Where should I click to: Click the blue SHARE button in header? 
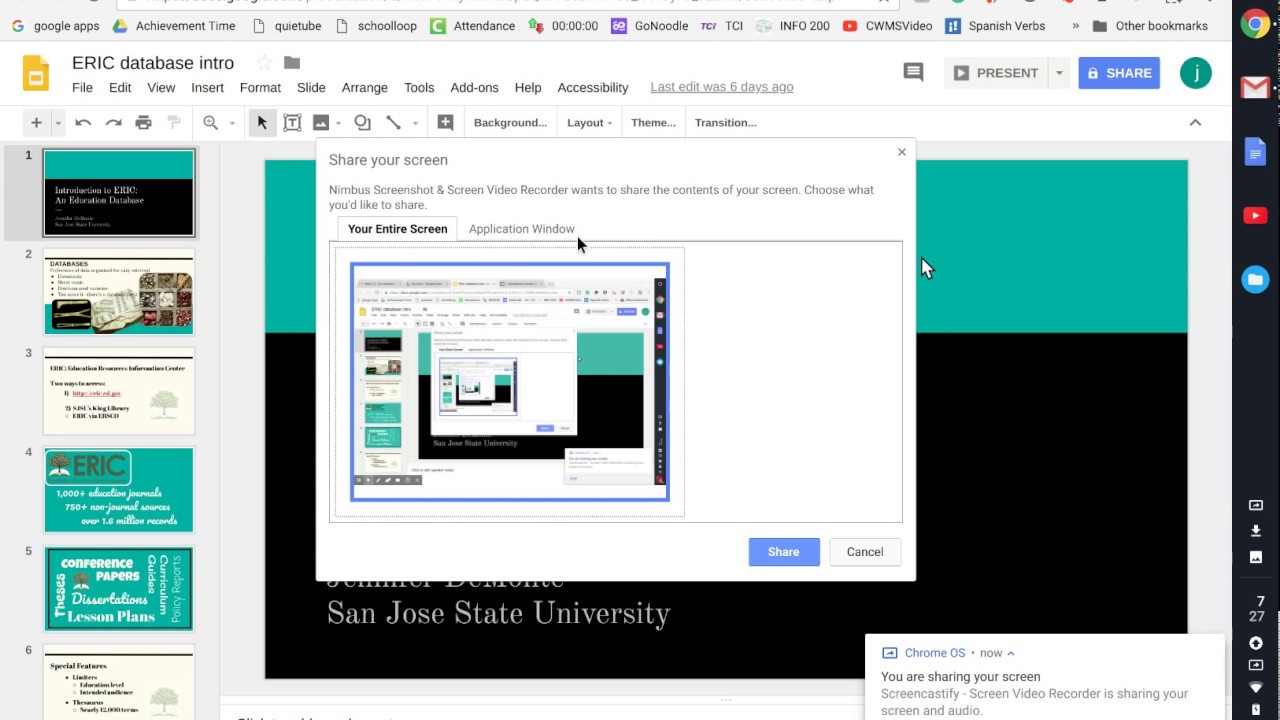point(1119,73)
